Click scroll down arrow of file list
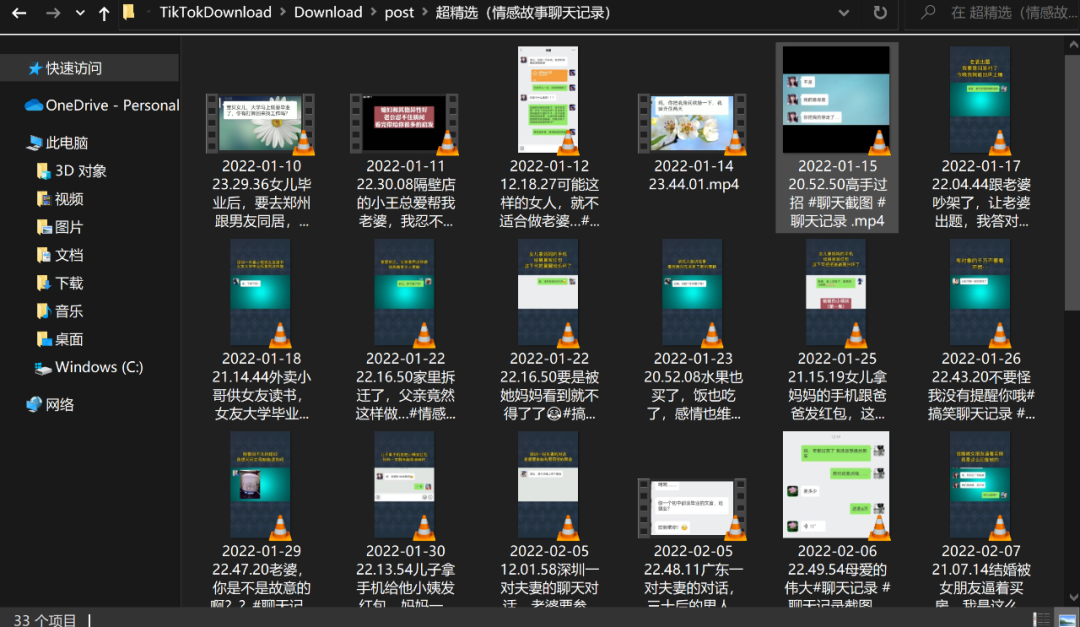This screenshot has width=1080, height=627. [x=1072, y=597]
